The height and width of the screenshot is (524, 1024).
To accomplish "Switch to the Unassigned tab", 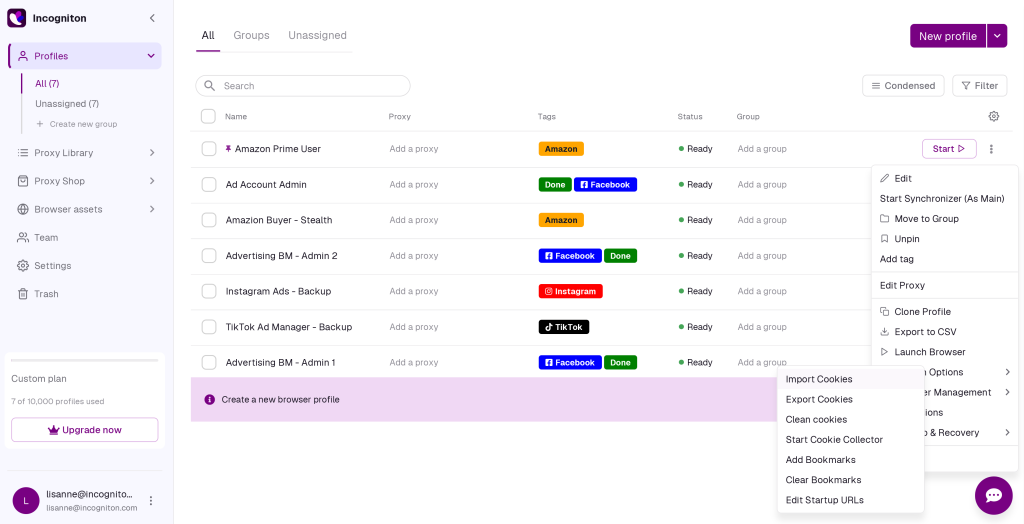I will point(317,35).
